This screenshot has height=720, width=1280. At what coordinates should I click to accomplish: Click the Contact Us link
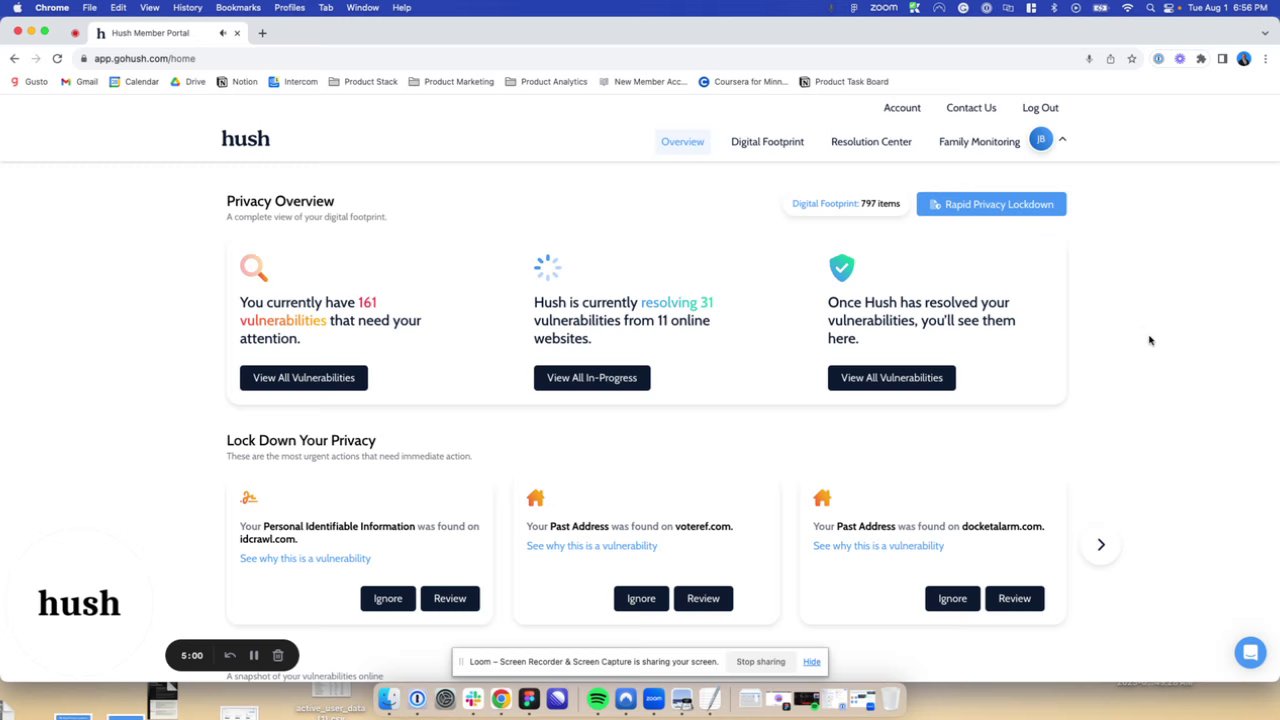click(971, 108)
